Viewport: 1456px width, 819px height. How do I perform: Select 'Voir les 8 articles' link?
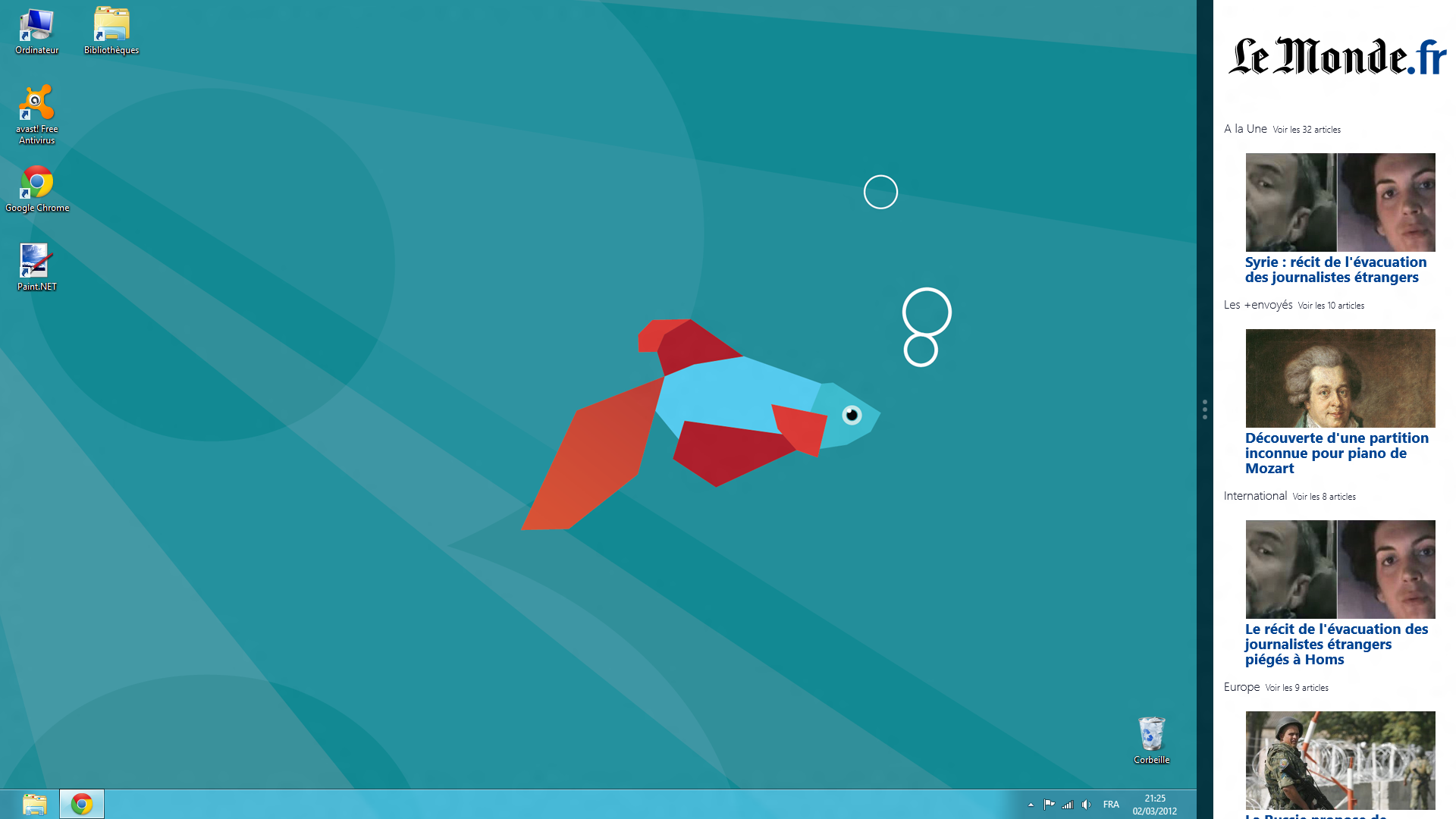pos(1324,497)
